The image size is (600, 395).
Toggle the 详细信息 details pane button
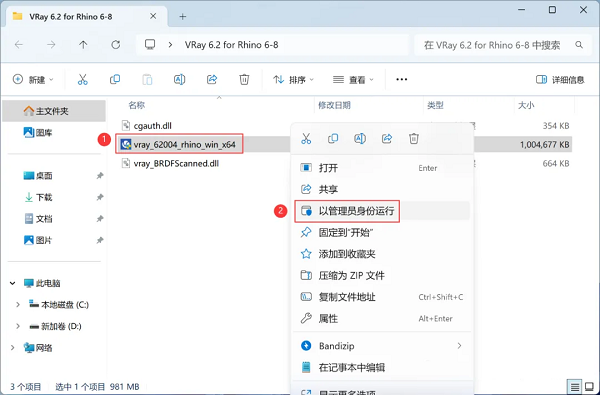coord(560,80)
